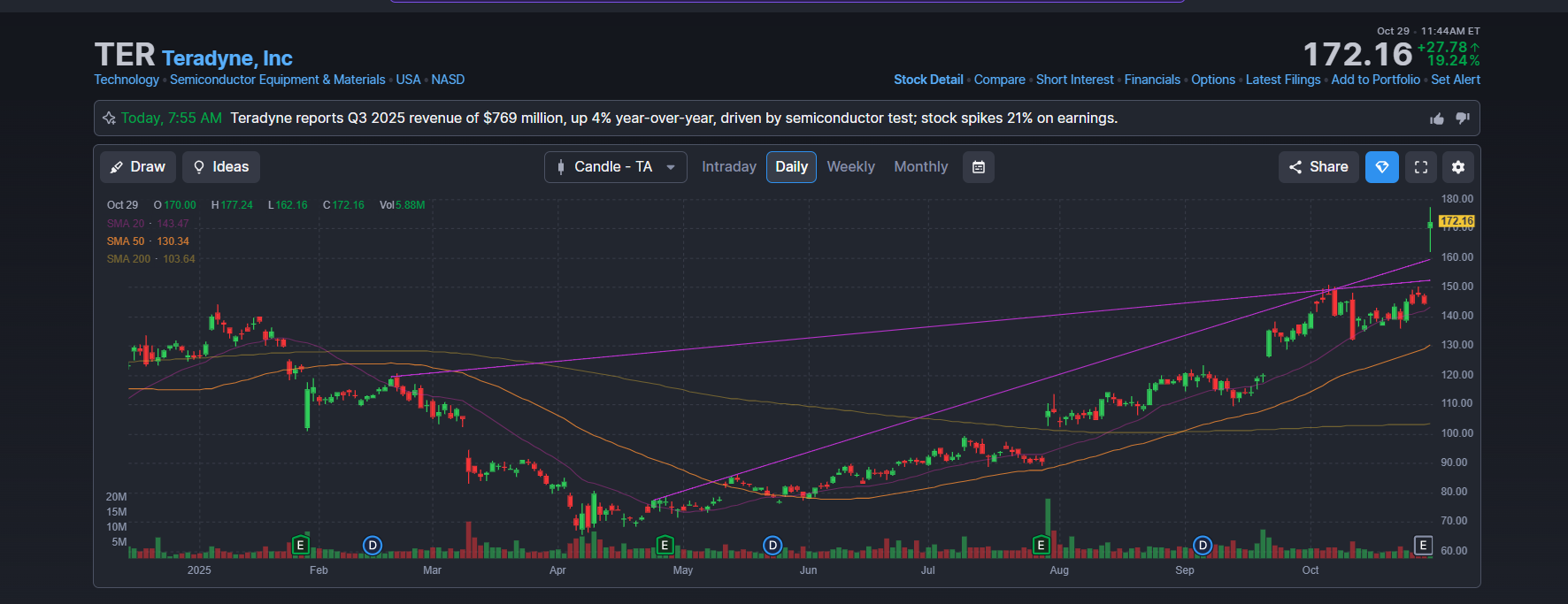Share the chart
Image resolution: width=1568 pixels, height=604 pixels.
click(x=1318, y=167)
